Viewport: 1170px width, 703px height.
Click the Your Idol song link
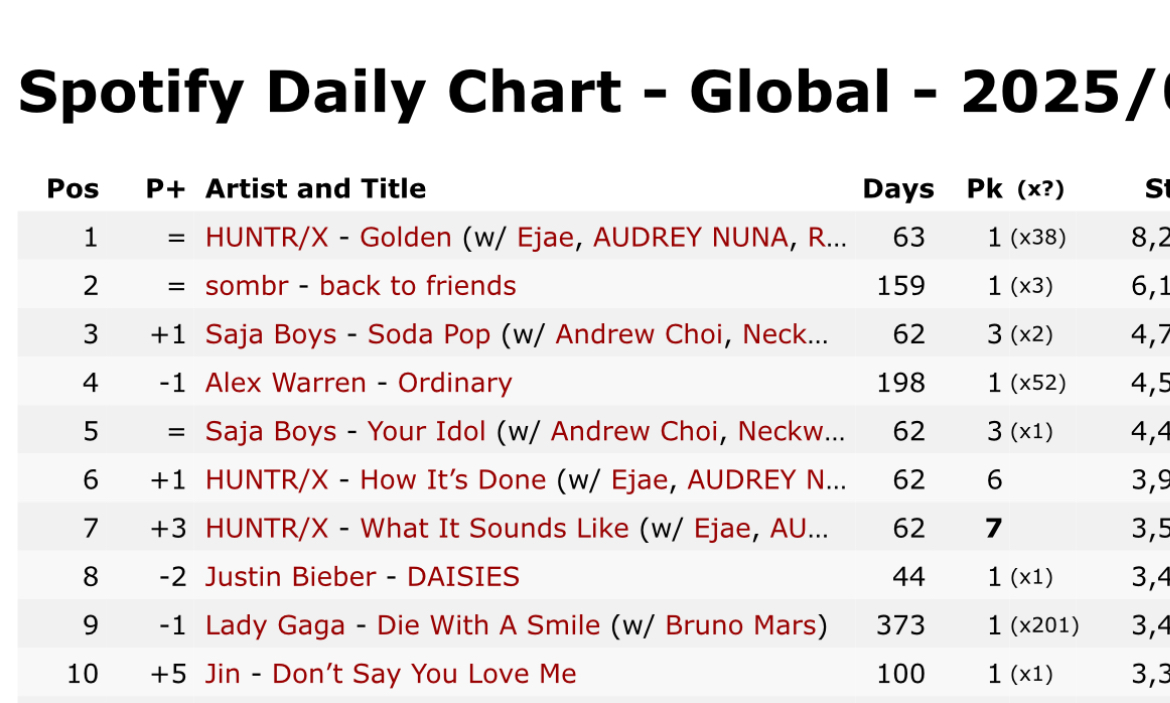tap(426, 432)
